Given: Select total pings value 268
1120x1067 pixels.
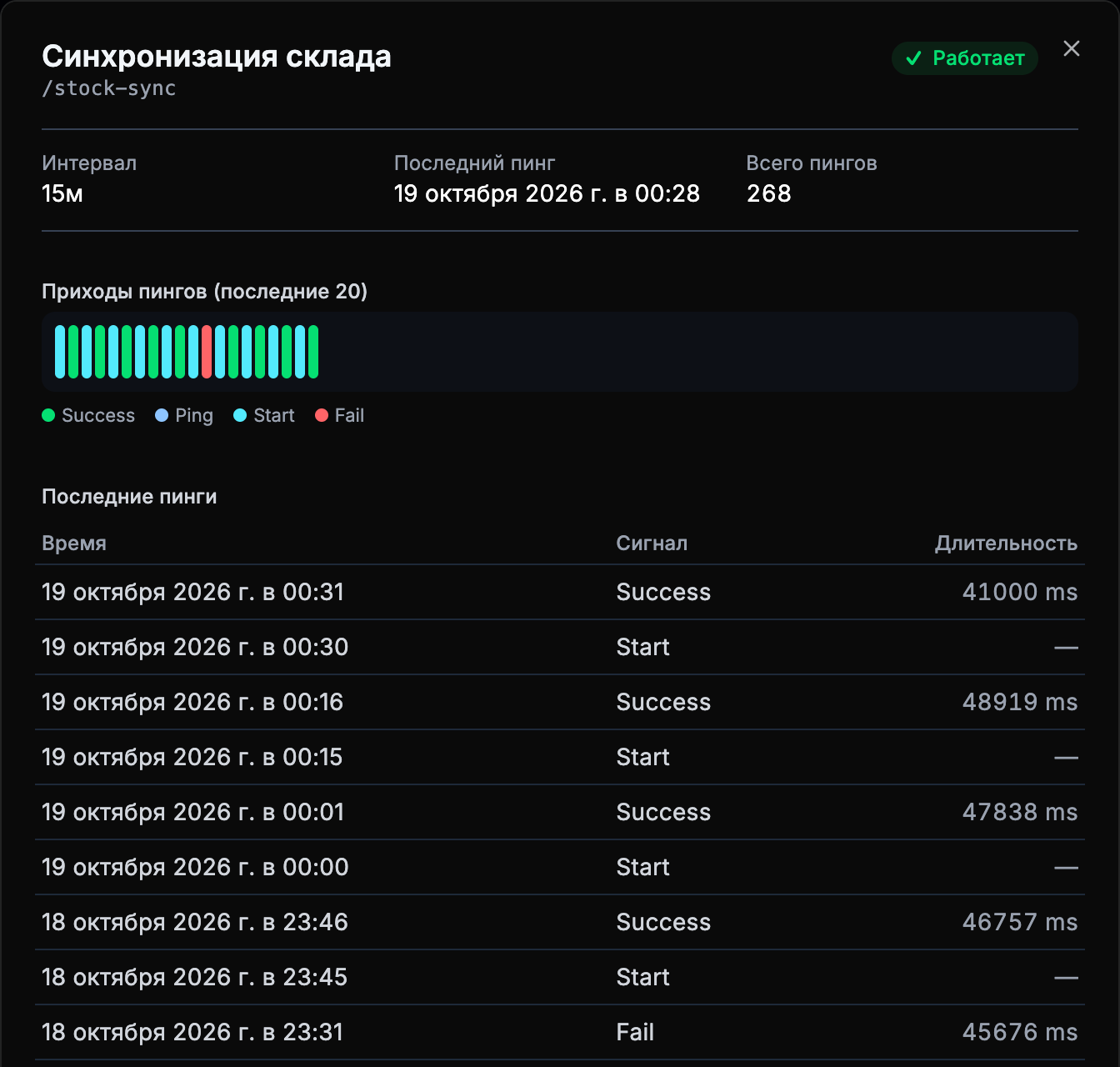Looking at the screenshot, I should click(769, 193).
